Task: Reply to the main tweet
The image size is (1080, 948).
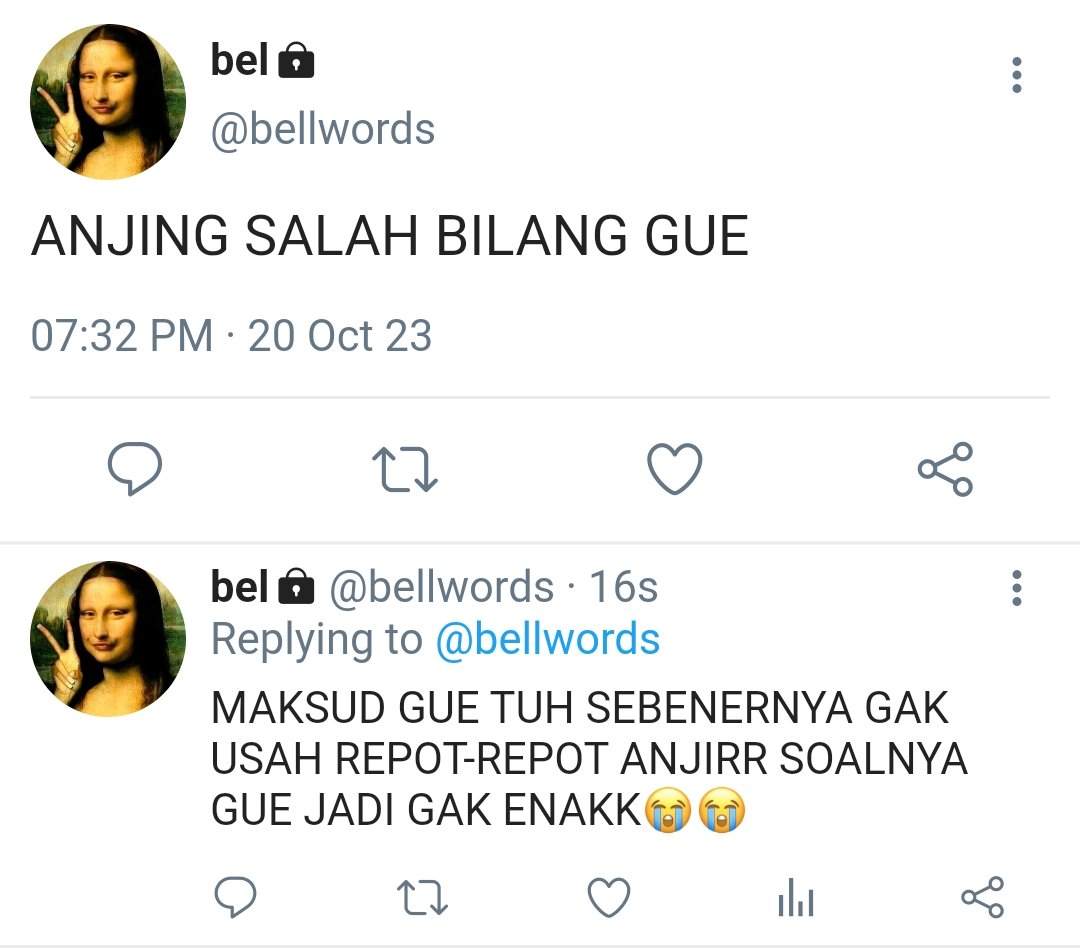Action: coord(135,468)
